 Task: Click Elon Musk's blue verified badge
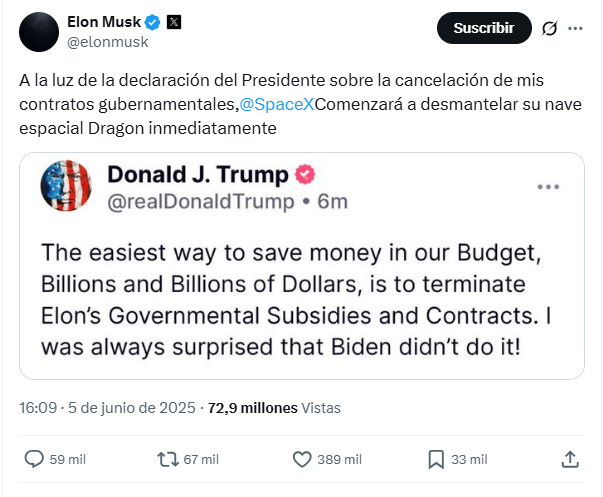point(152,22)
